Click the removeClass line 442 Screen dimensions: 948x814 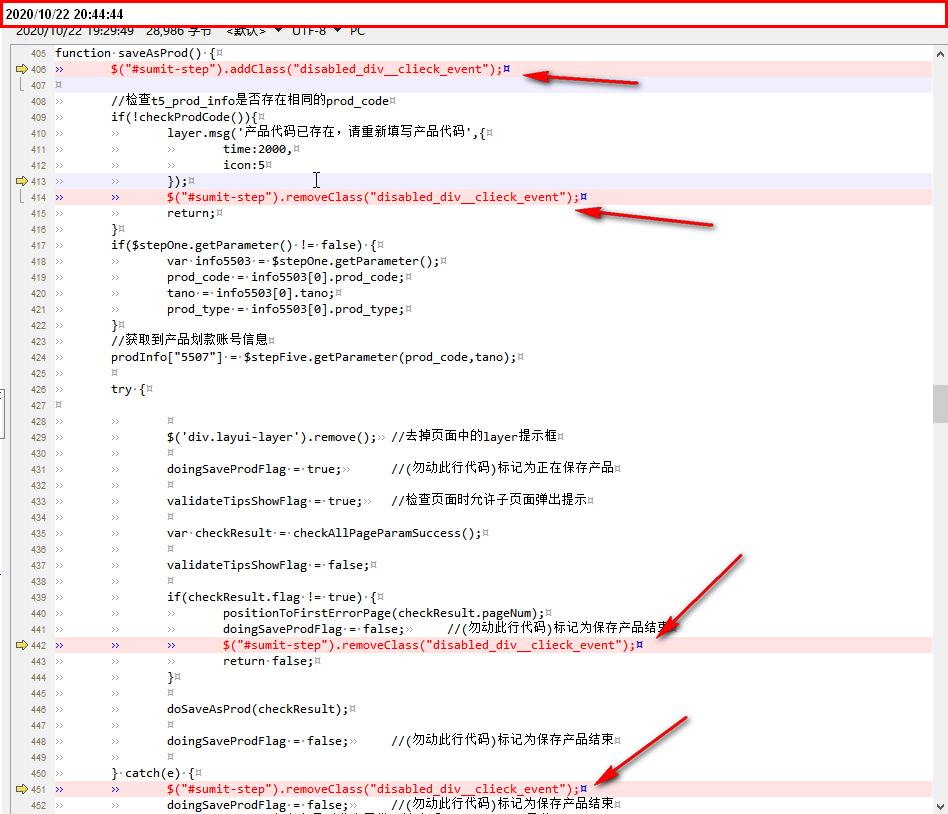pos(432,645)
